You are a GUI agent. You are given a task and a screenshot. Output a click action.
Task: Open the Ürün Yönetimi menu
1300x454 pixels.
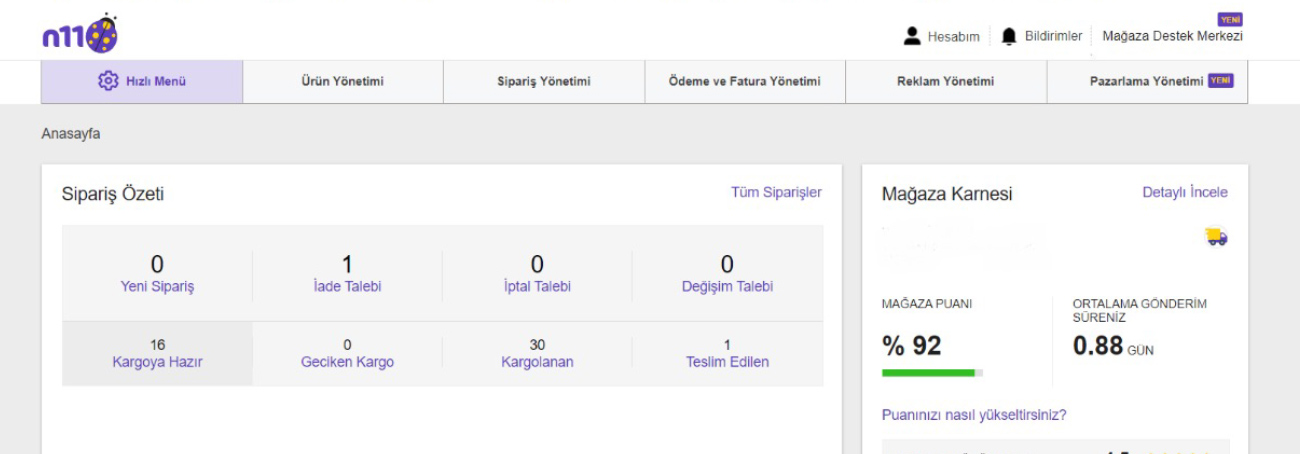click(x=343, y=82)
